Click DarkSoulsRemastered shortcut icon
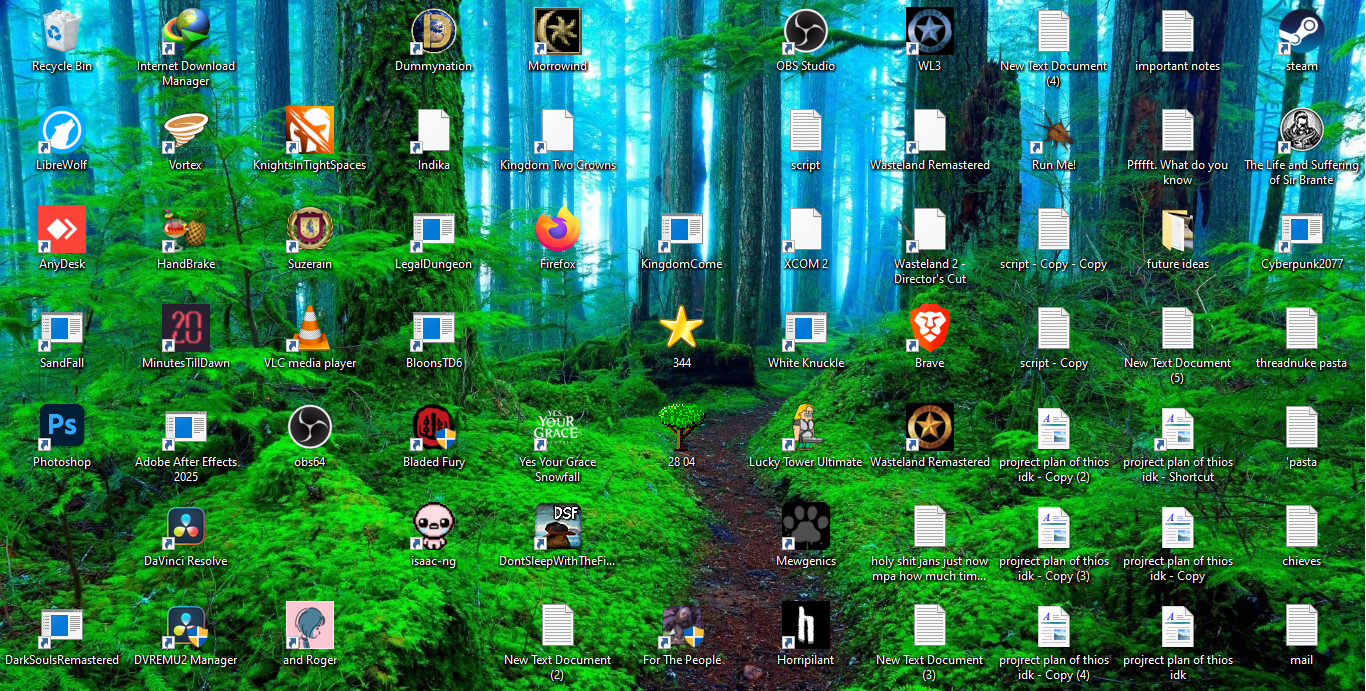Viewport: 1366px width, 691px height. [62, 625]
